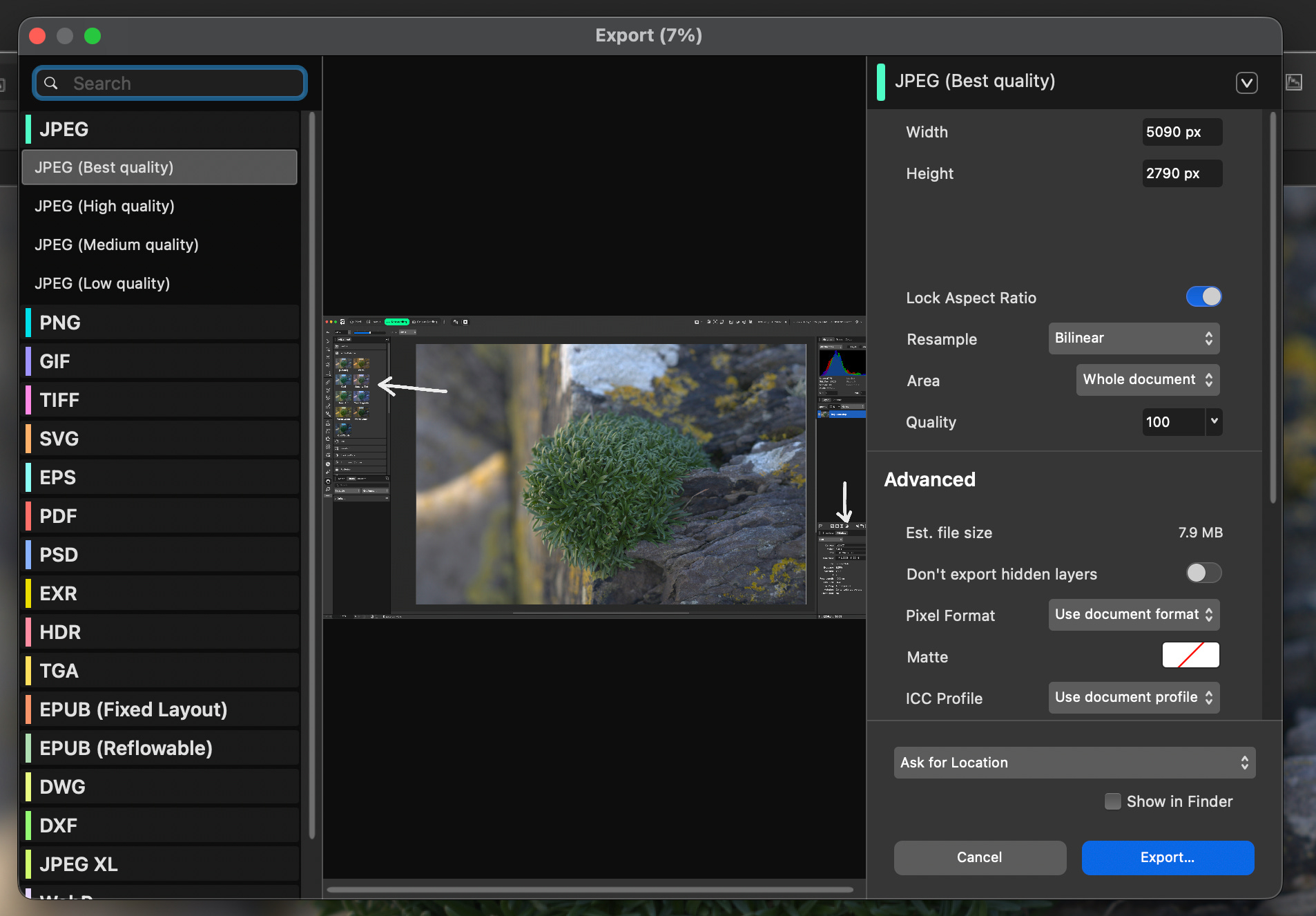Open the Matte color swatch
The width and height of the screenshot is (1316, 916).
(1190, 656)
